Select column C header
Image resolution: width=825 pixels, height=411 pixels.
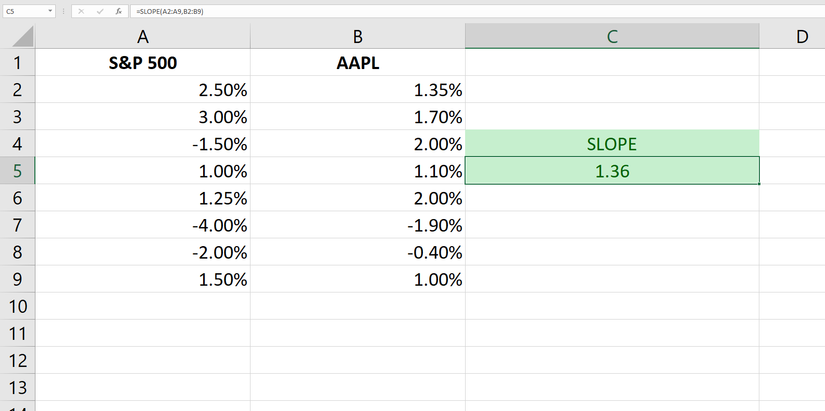pos(612,36)
